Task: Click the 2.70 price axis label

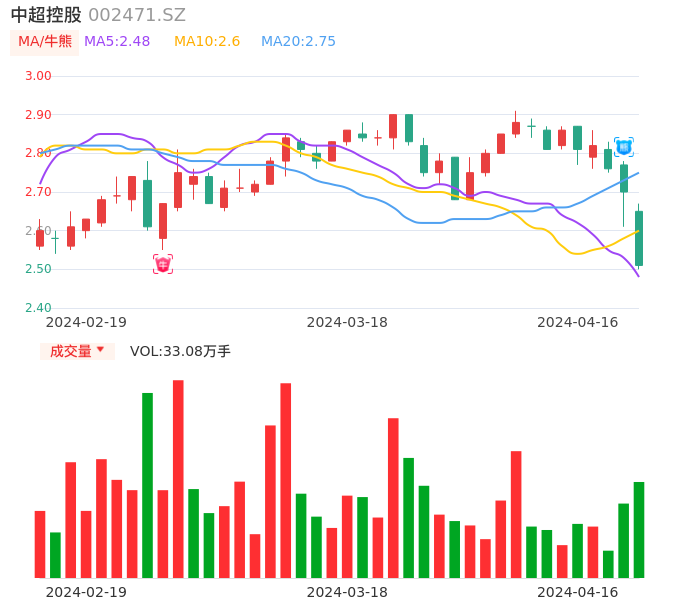Action: pyautogui.click(x=38, y=192)
